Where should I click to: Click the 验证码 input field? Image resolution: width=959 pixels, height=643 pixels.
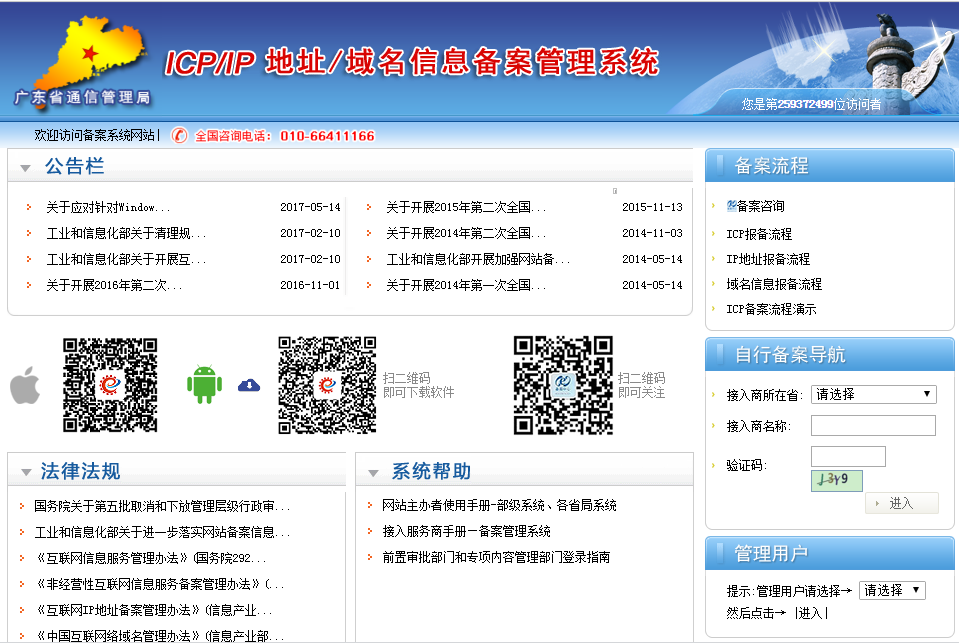coord(849,456)
